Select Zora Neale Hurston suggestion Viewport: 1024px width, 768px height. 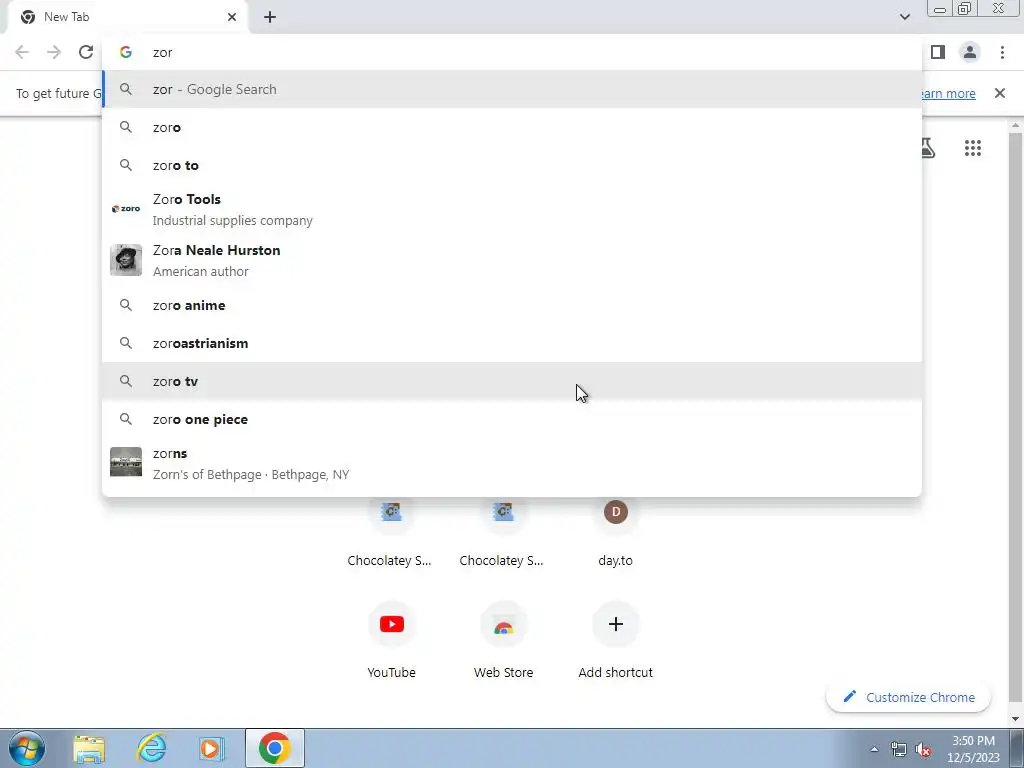pyautogui.click(x=513, y=260)
